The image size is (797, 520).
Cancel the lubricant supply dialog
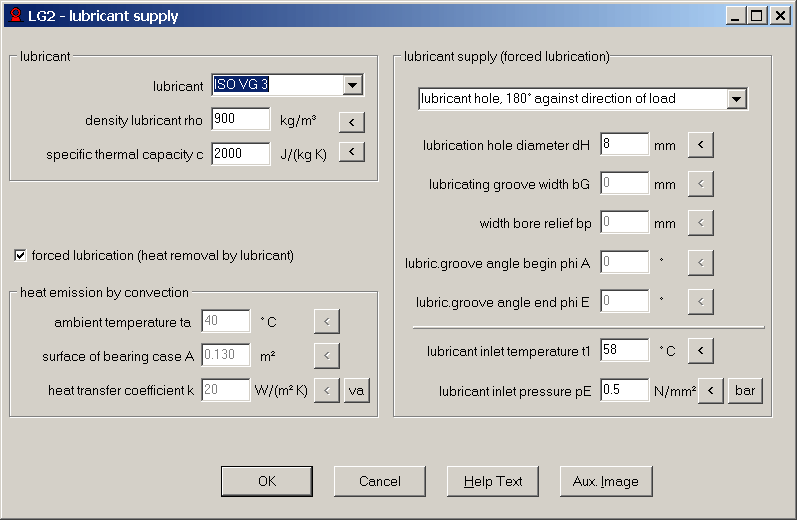pos(380,481)
